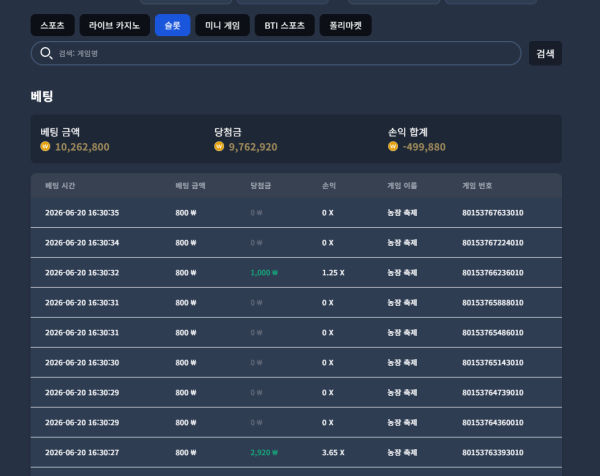Open the 폴리마켓 tab
This screenshot has width=600, height=476.
[x=346, y=25]
